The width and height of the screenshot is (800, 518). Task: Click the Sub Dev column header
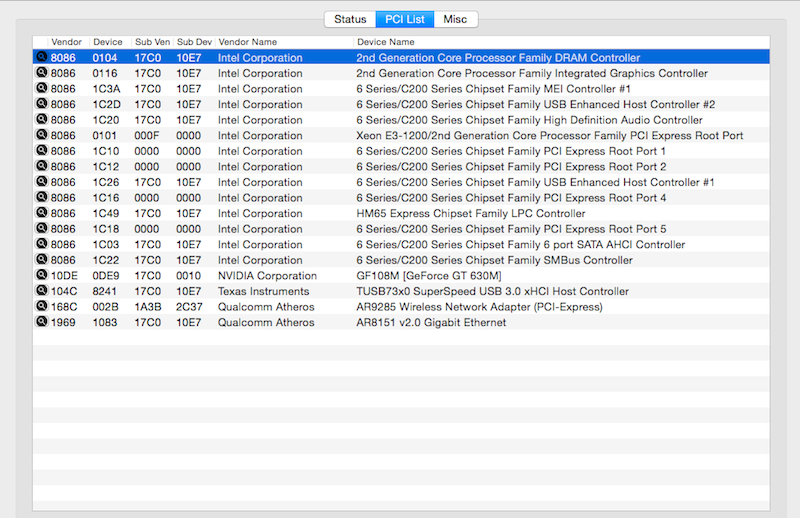[x=194, y=42]
